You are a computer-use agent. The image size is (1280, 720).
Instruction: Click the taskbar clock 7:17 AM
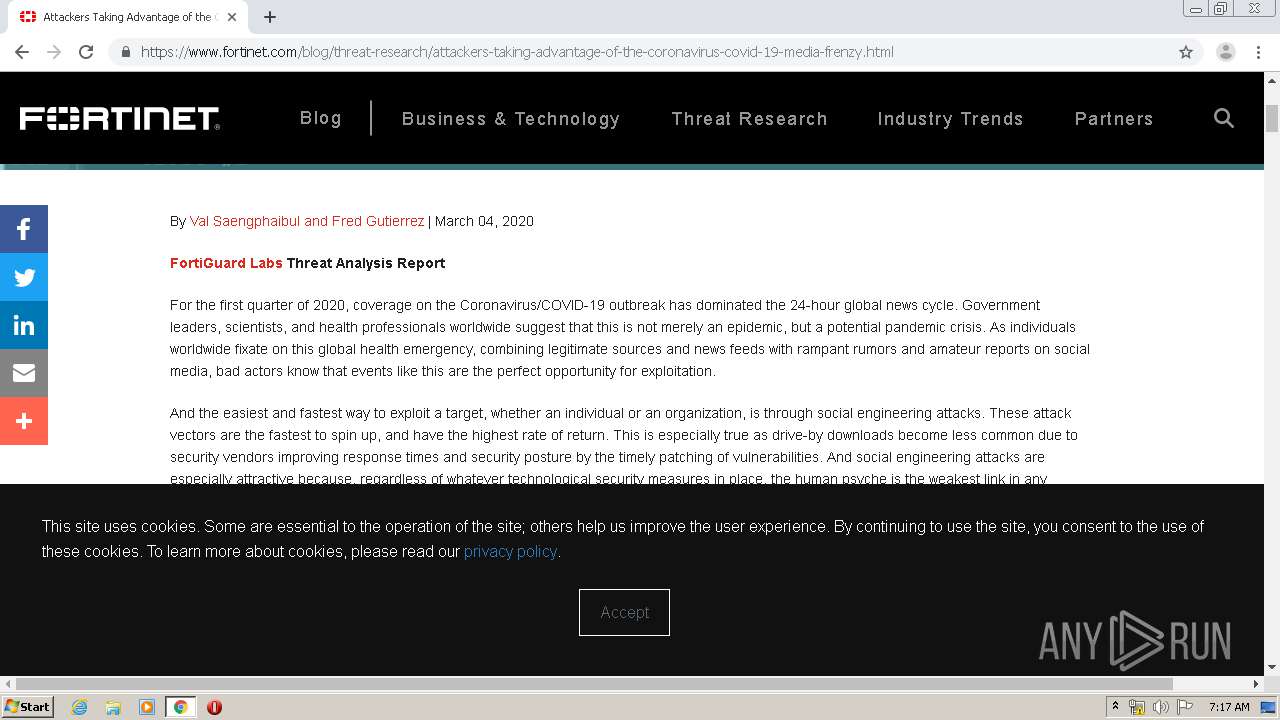pos(1229,707)
